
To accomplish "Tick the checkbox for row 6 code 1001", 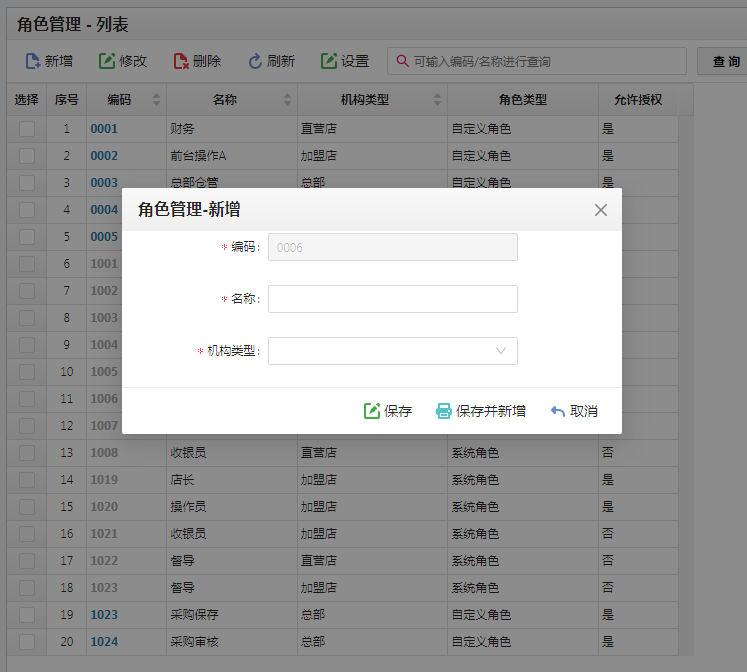I will (x=27, y=264).
